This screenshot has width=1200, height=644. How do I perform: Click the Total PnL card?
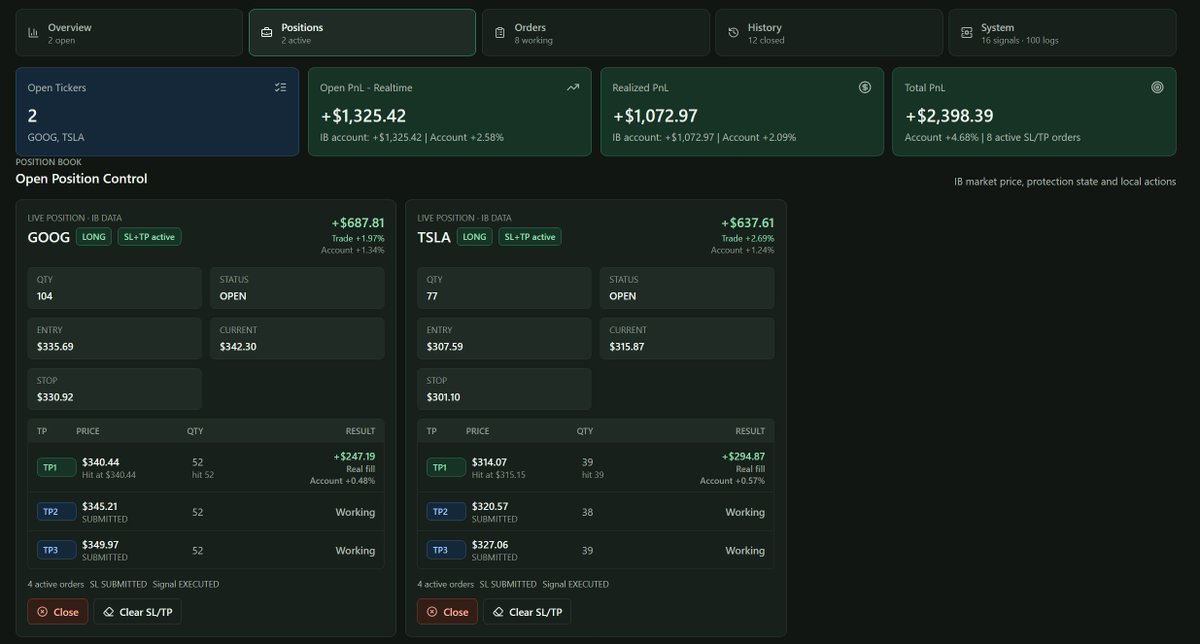pos(1034,112)
